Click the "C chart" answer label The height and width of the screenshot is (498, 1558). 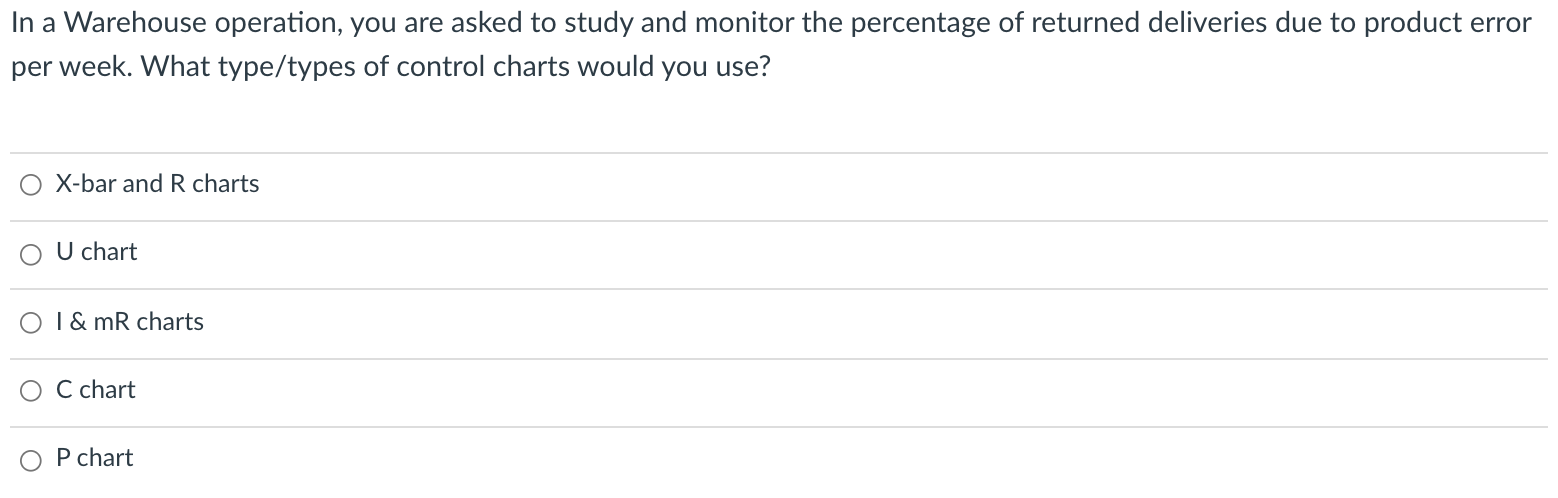pyautogui.click(x=96, y=390)
